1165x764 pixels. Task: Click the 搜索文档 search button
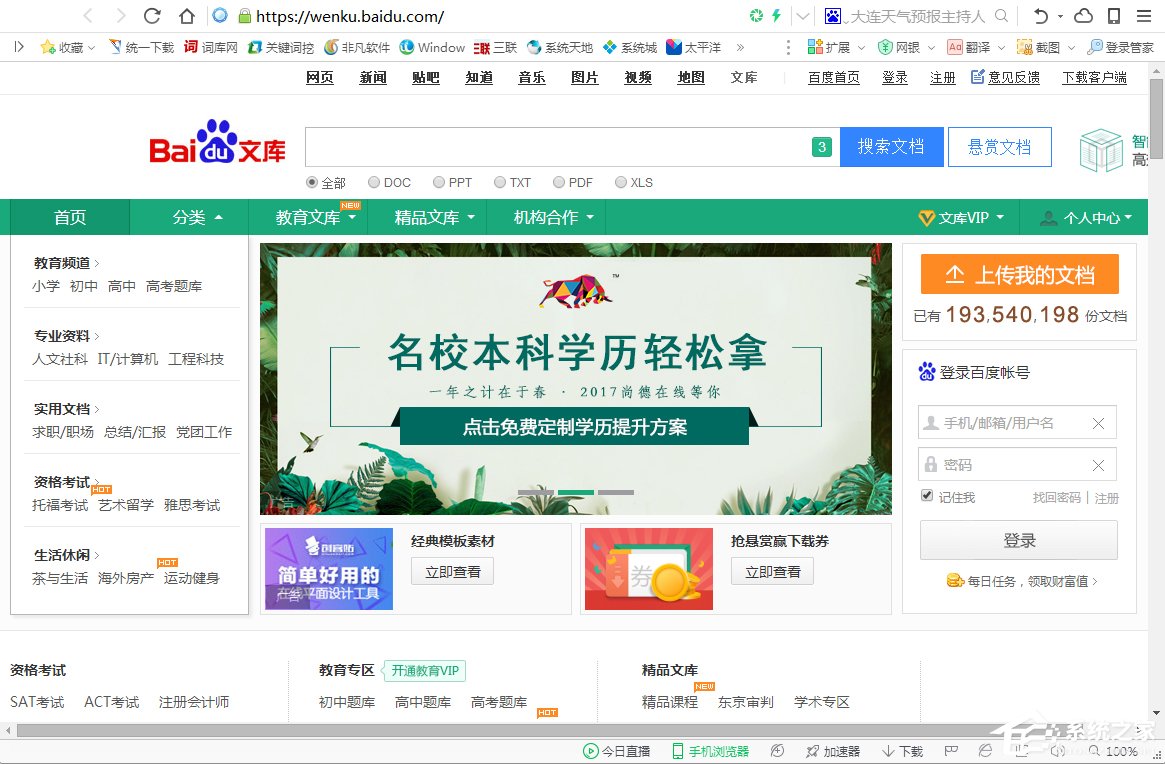890,147
